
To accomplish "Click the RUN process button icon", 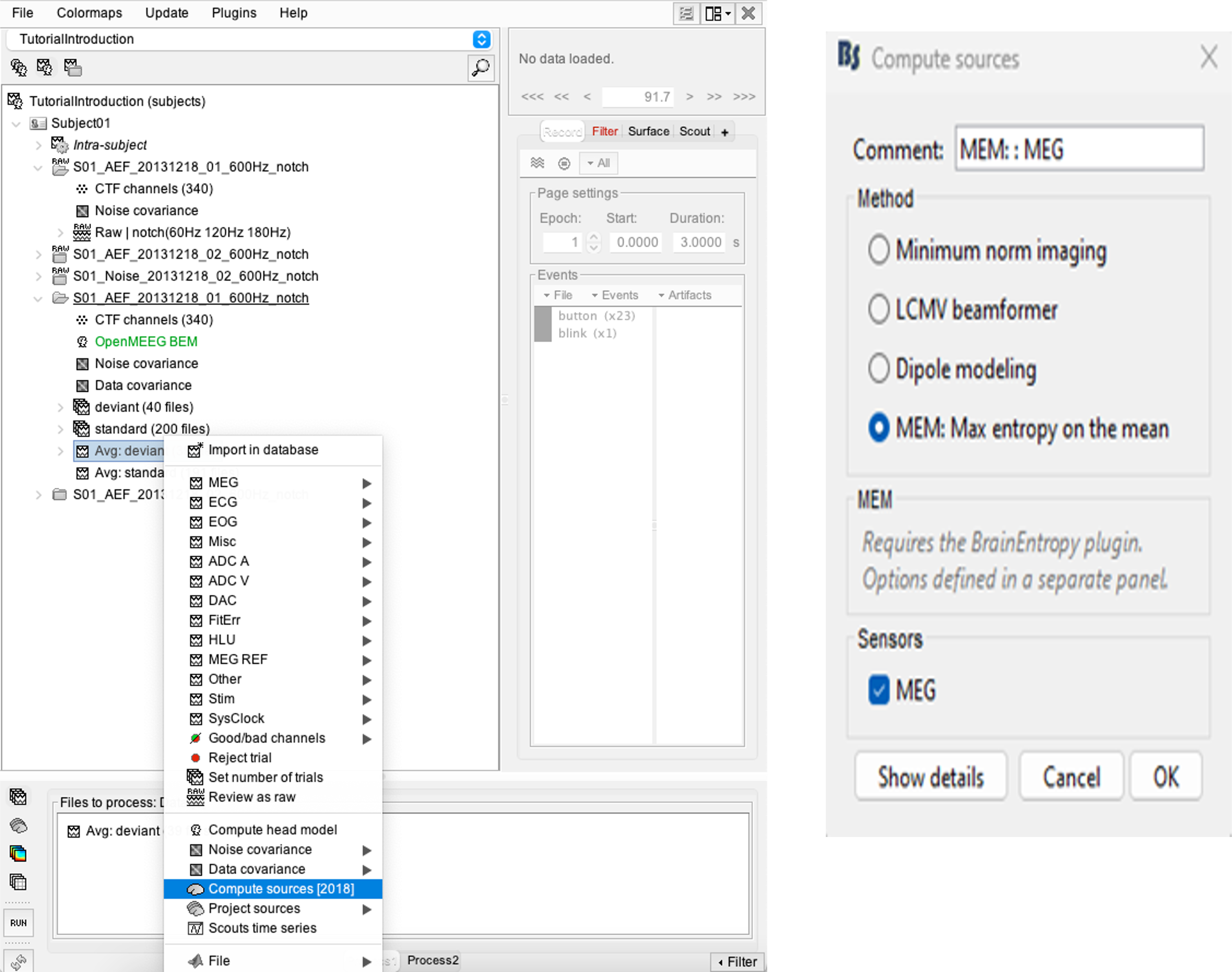I will 18,923.
